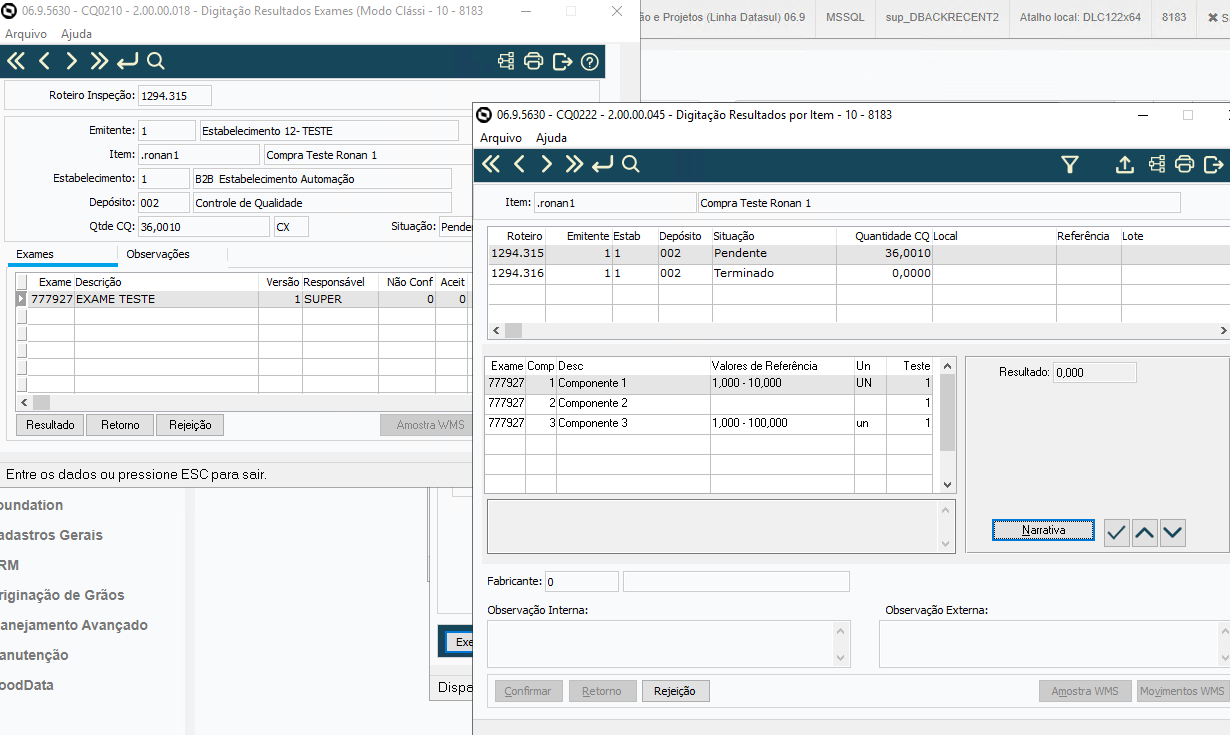Select roteiro row 1294.315 Pendente
The height and width of the screenshot is (735, 1230).
coord(858,254)
